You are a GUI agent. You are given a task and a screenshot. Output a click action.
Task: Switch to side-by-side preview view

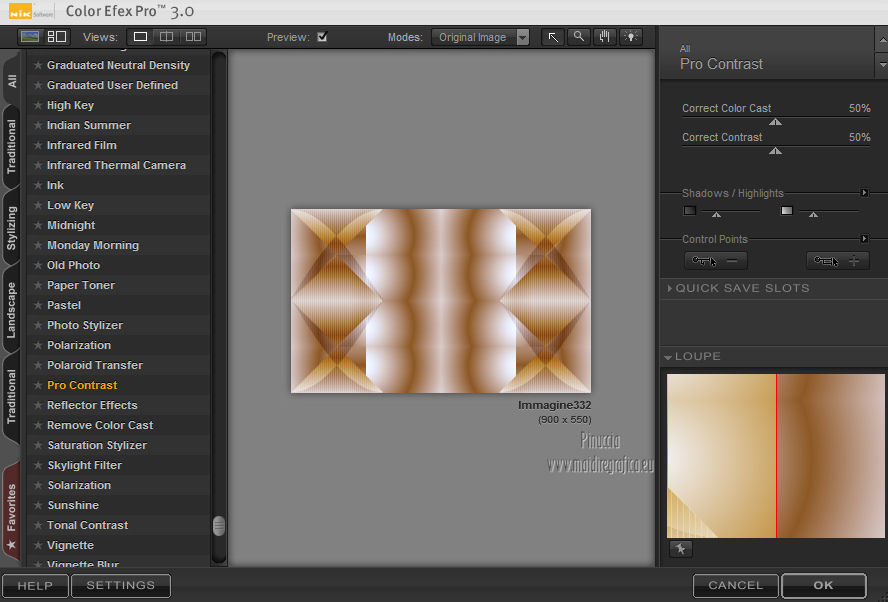[193, 37]
